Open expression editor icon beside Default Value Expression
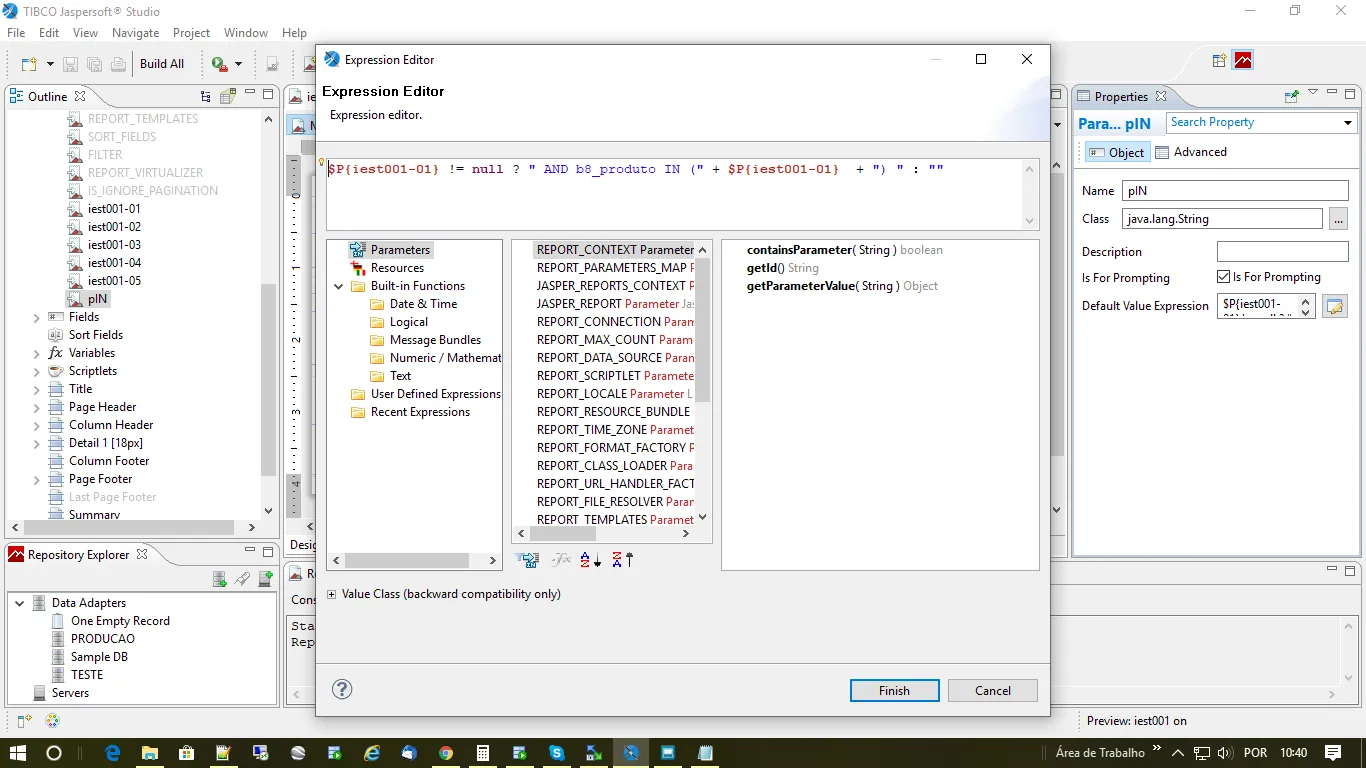Screen dimensions: 1366x768 click(x=1334, y=306)
